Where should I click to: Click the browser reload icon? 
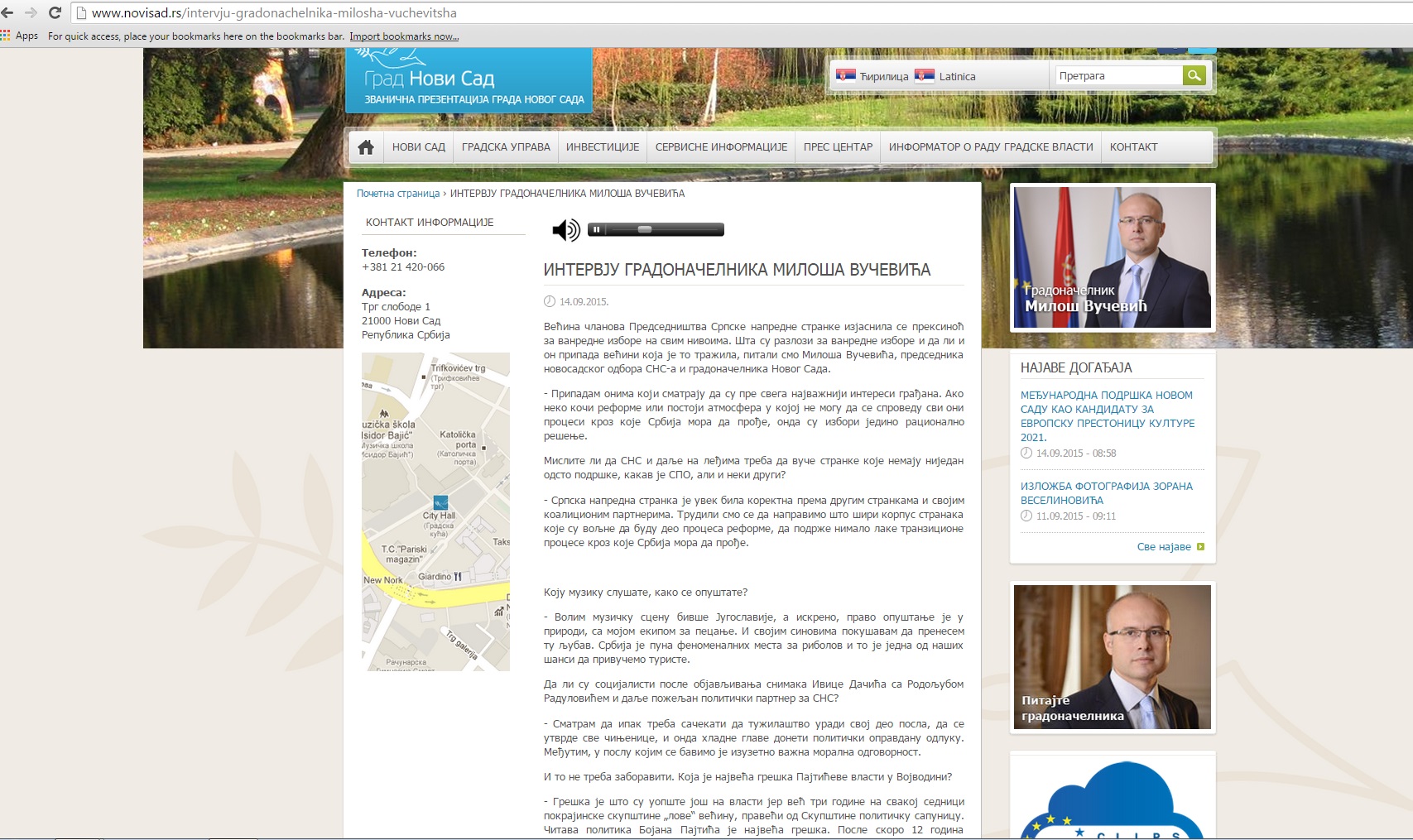click(x=55, y=12)
